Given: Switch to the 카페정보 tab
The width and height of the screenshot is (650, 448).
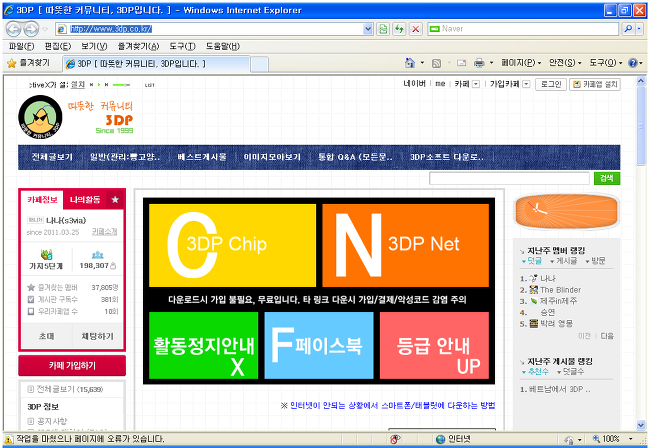Looking at the screenshot, I should coord(42,200).
